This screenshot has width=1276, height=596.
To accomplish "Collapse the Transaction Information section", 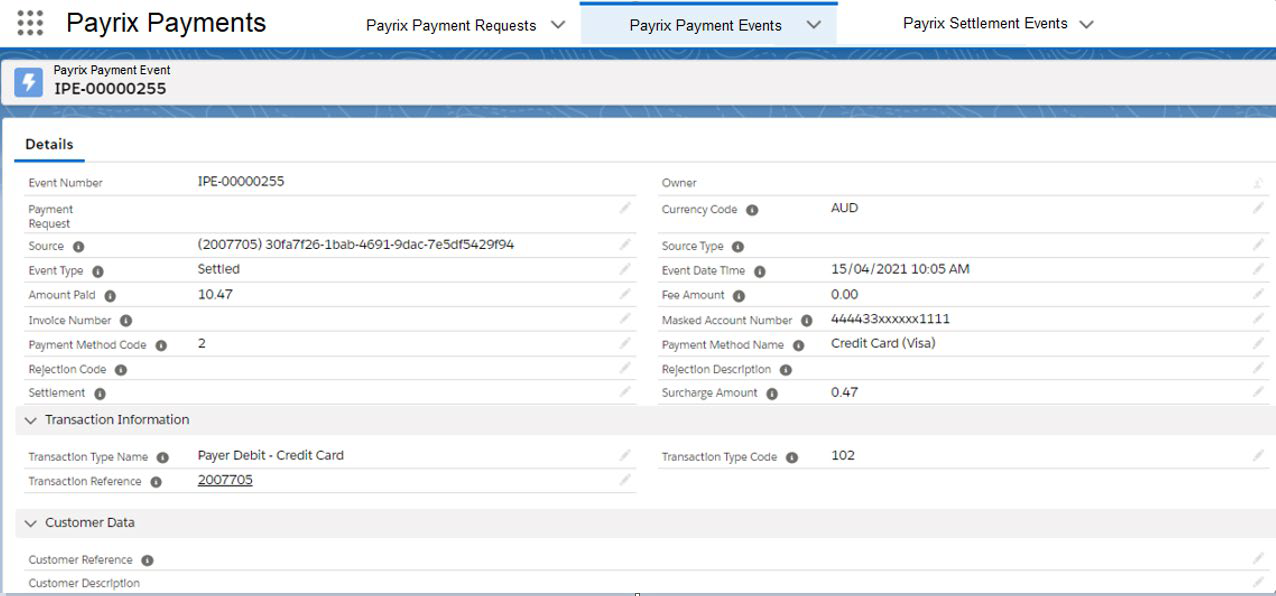I will click(x=31, y=421).
